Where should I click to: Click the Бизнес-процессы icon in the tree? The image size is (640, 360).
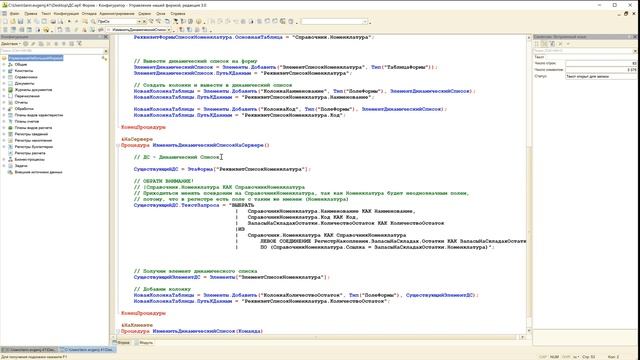(11, 160)
